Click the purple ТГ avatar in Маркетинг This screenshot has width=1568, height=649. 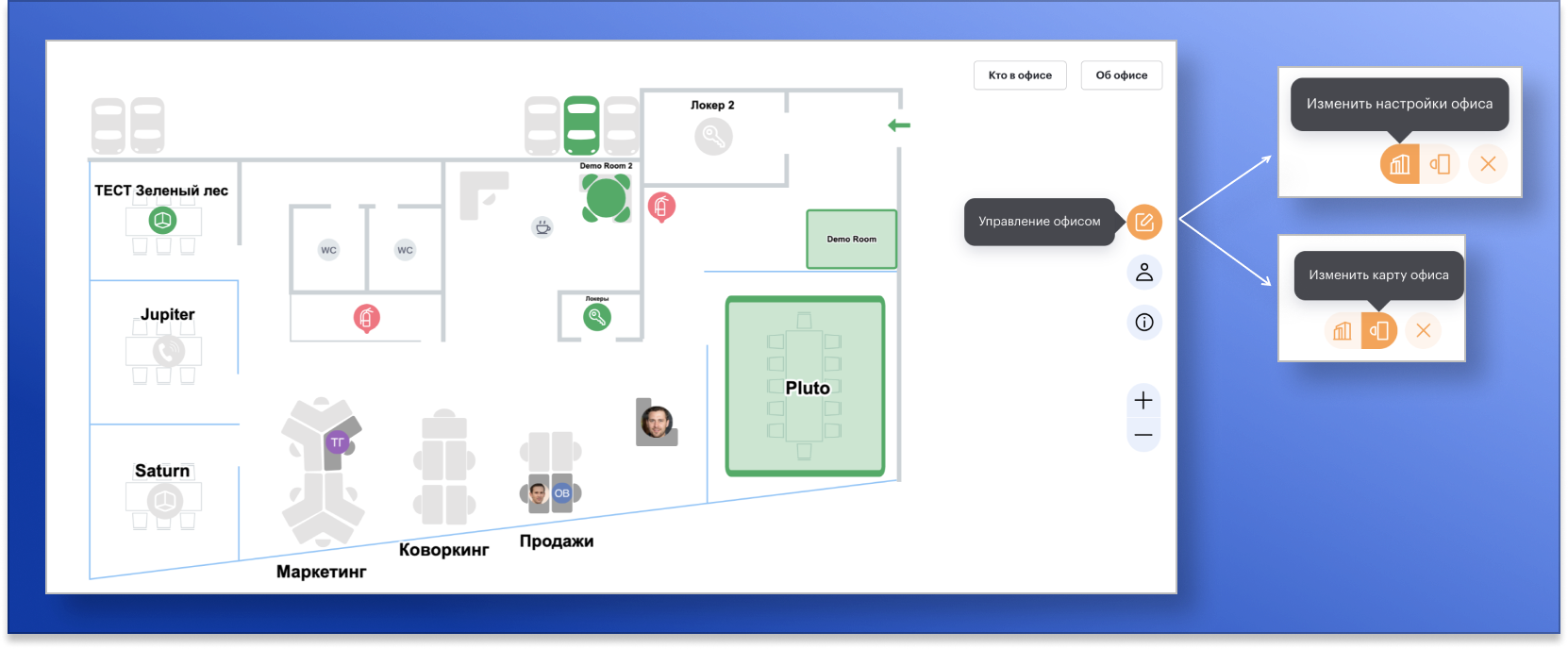coord(337,441)
